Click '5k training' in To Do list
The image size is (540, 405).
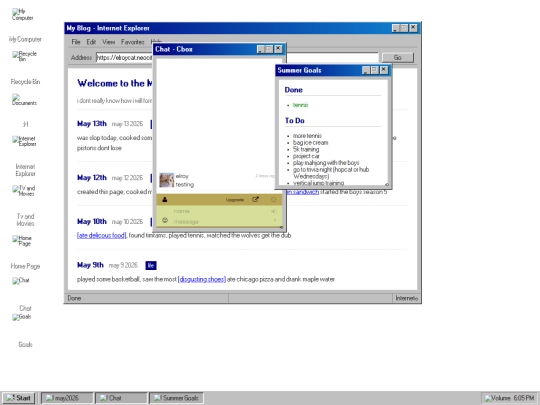tap(306, 149)
